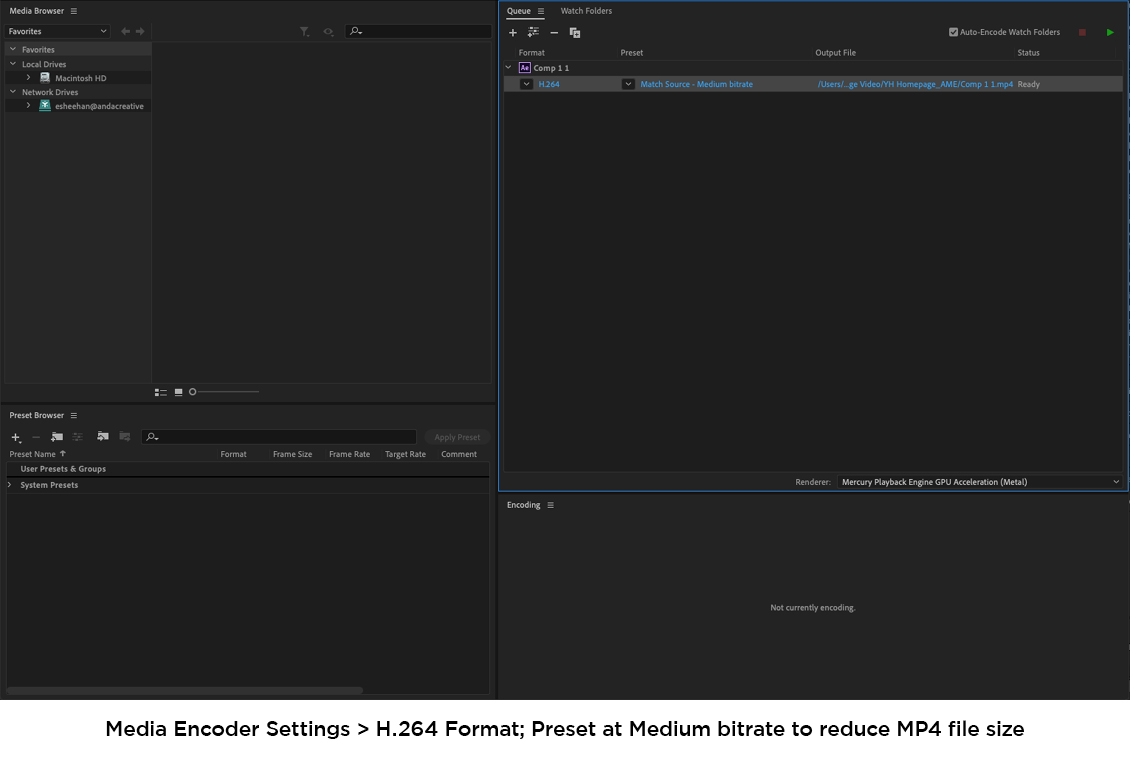Open the file type filter icon
The width and height of the screenshot is (1130, 760).
[305, 32]
